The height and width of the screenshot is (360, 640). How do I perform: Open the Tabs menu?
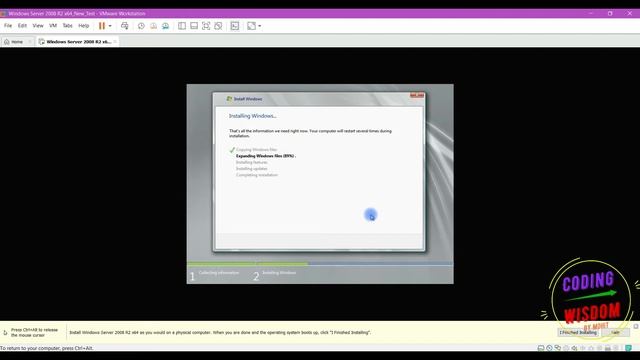coord(67,26)
